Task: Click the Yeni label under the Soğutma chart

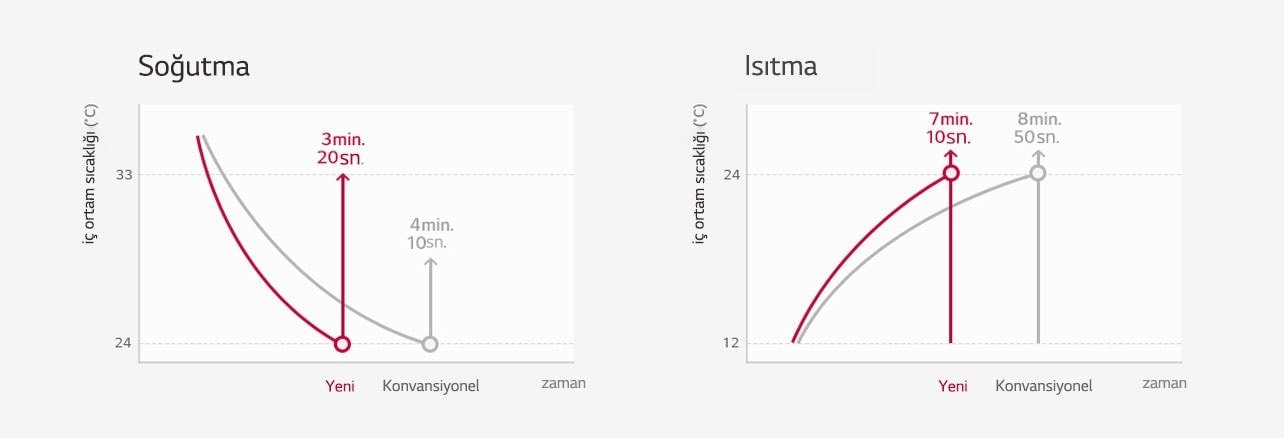Action: (x=340, y=386)
